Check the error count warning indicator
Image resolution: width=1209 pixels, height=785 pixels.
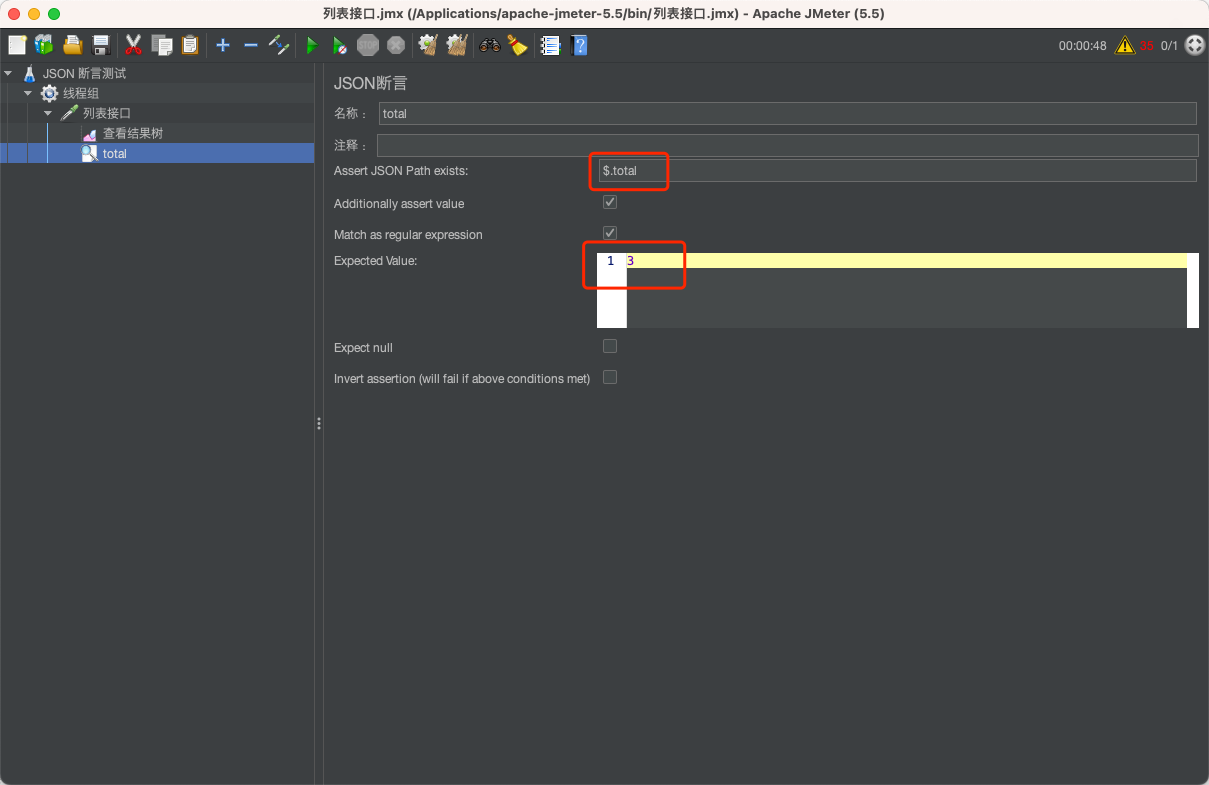coord(1130,45)
